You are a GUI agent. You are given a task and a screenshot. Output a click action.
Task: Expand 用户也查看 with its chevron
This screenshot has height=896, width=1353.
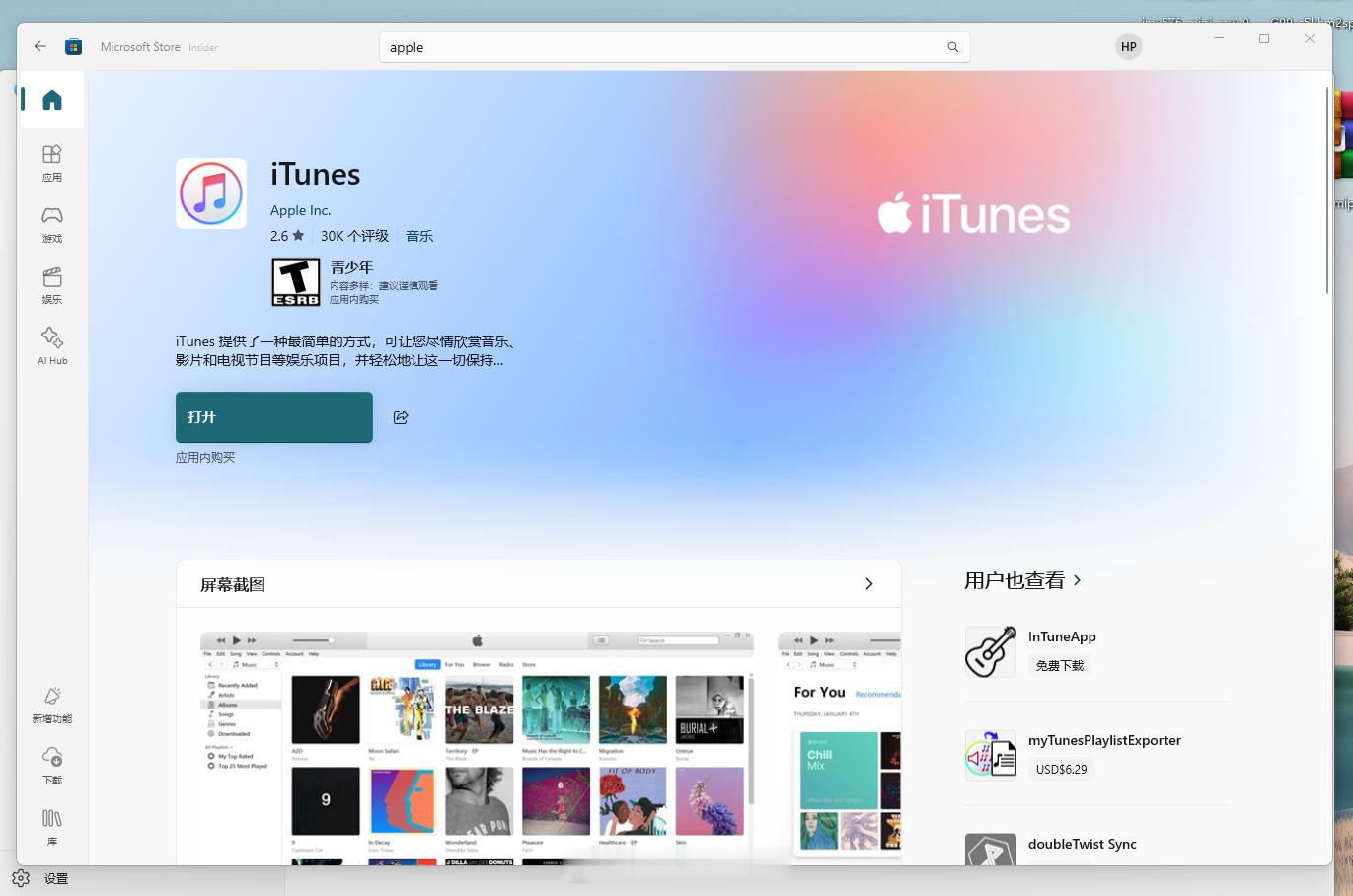pyautogui.click(x=1077, y=580)
